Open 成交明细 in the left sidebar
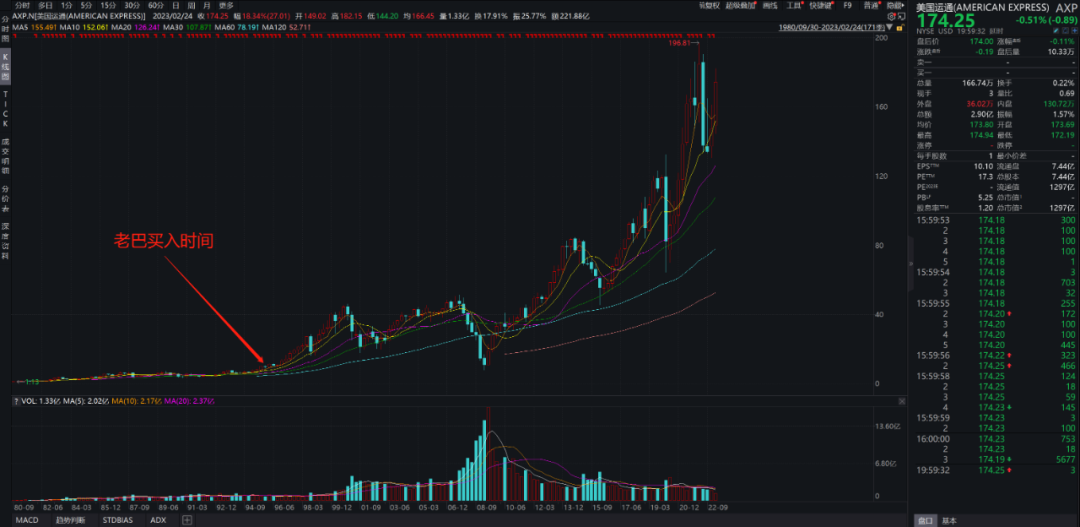Image resolution: width=1080 pixels, height=527 pixels. pos(6,156)
